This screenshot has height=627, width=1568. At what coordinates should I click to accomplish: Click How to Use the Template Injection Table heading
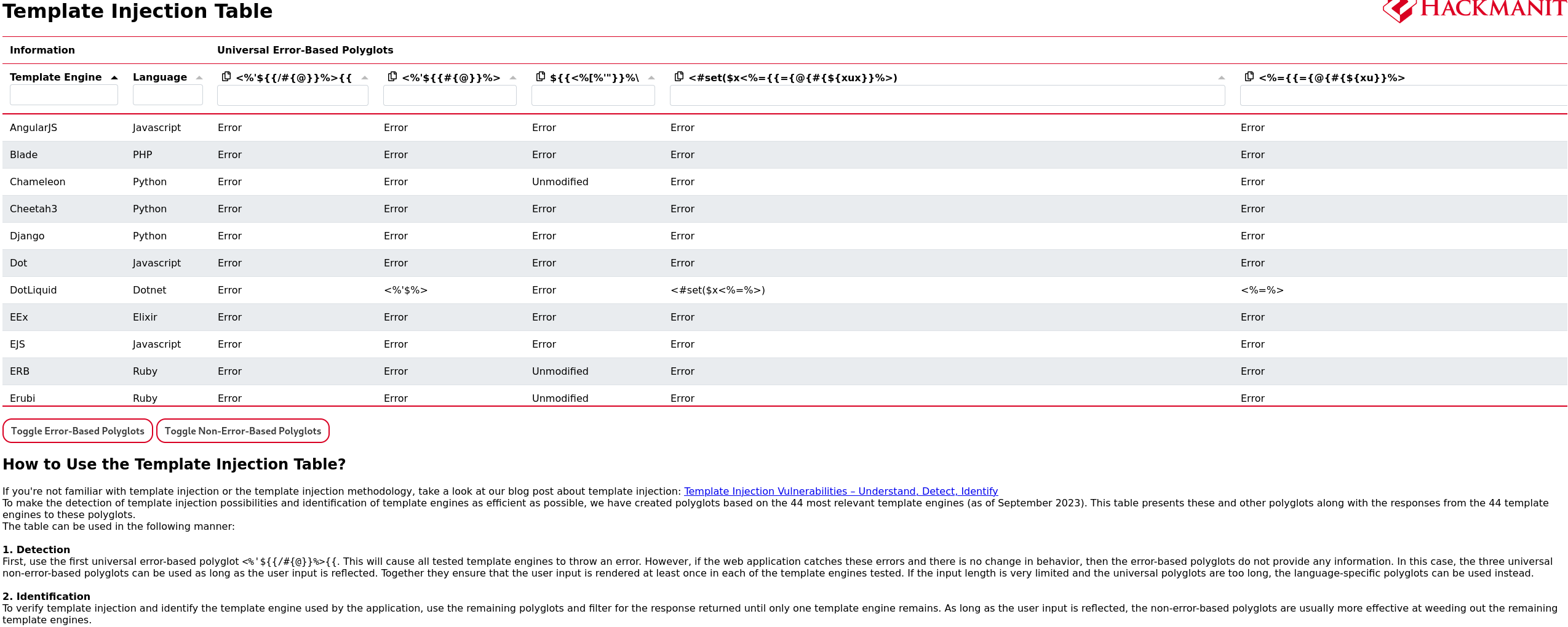(x=174, y=464)
